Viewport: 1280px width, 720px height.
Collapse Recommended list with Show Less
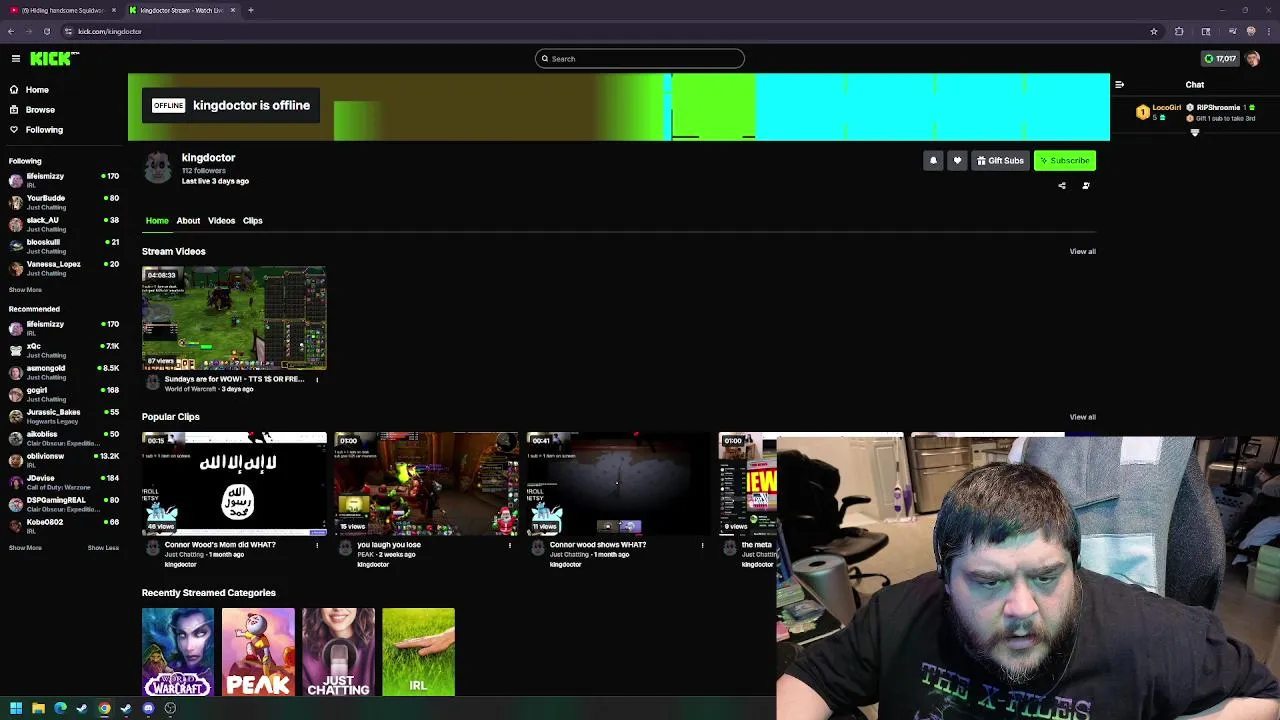103,548
